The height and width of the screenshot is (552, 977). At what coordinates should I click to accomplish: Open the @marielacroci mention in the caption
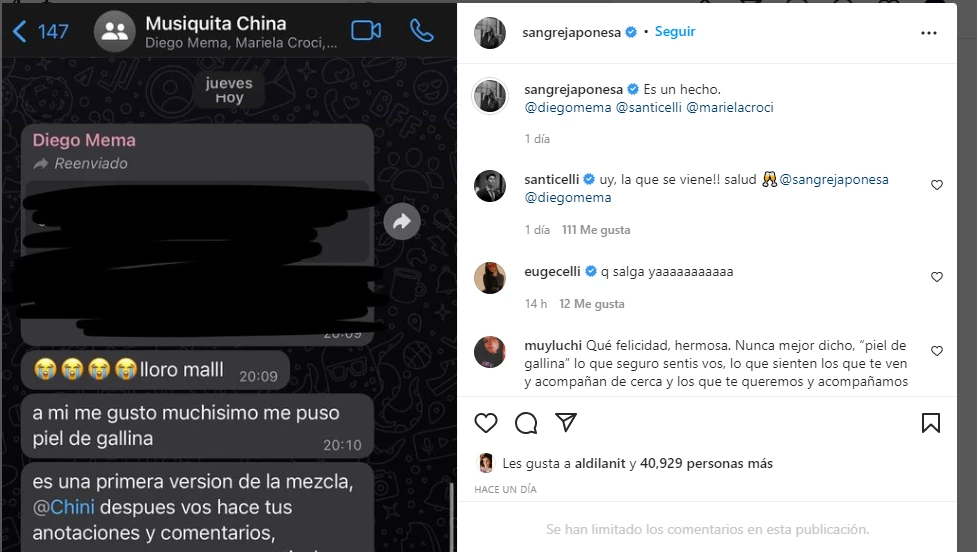point(730,107)
